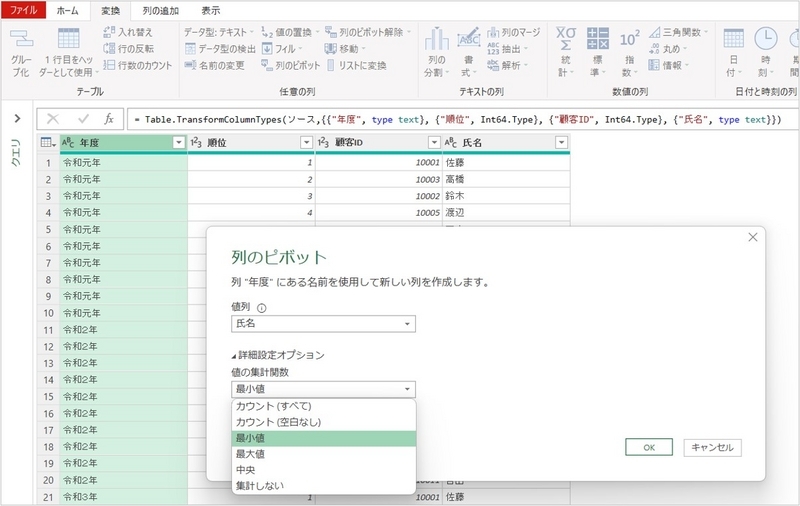Open 三角関数 (Trigonometry) menu
Viewport: 800px width, 506px height.
[679, 32]
